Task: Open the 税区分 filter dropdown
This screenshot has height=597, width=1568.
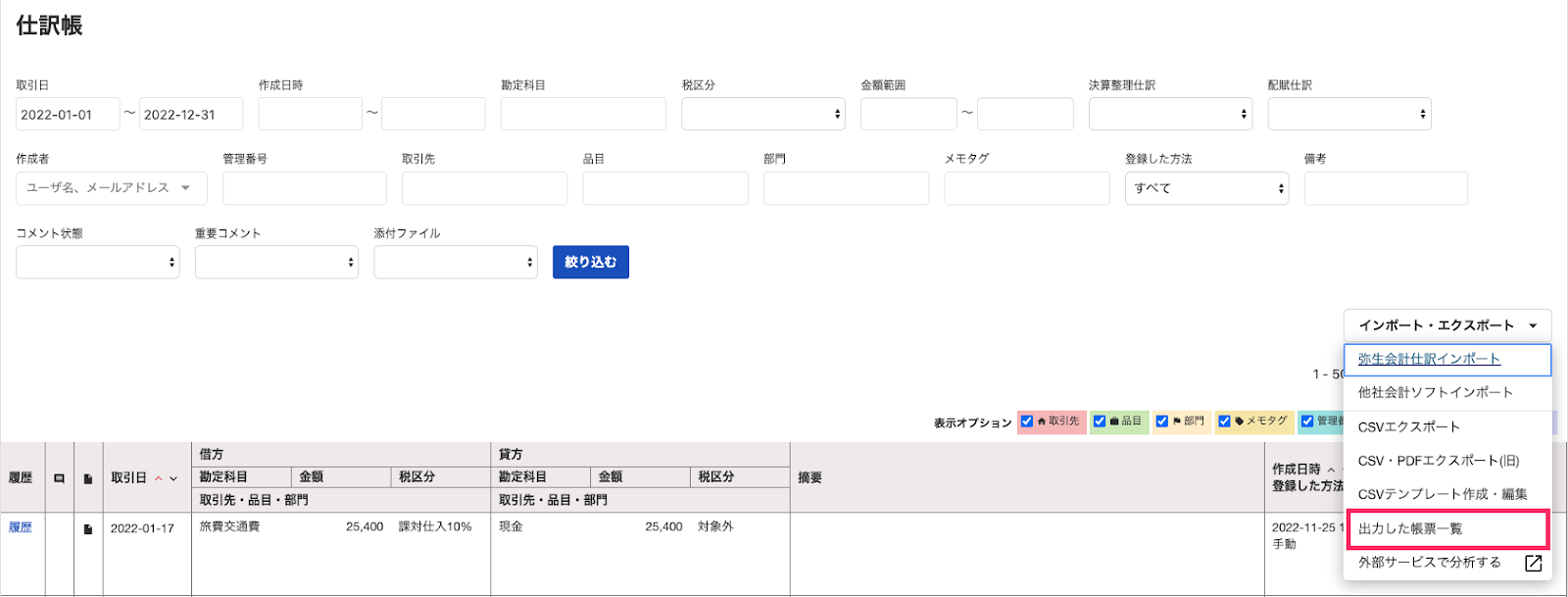Action: [x=762, y=114]
